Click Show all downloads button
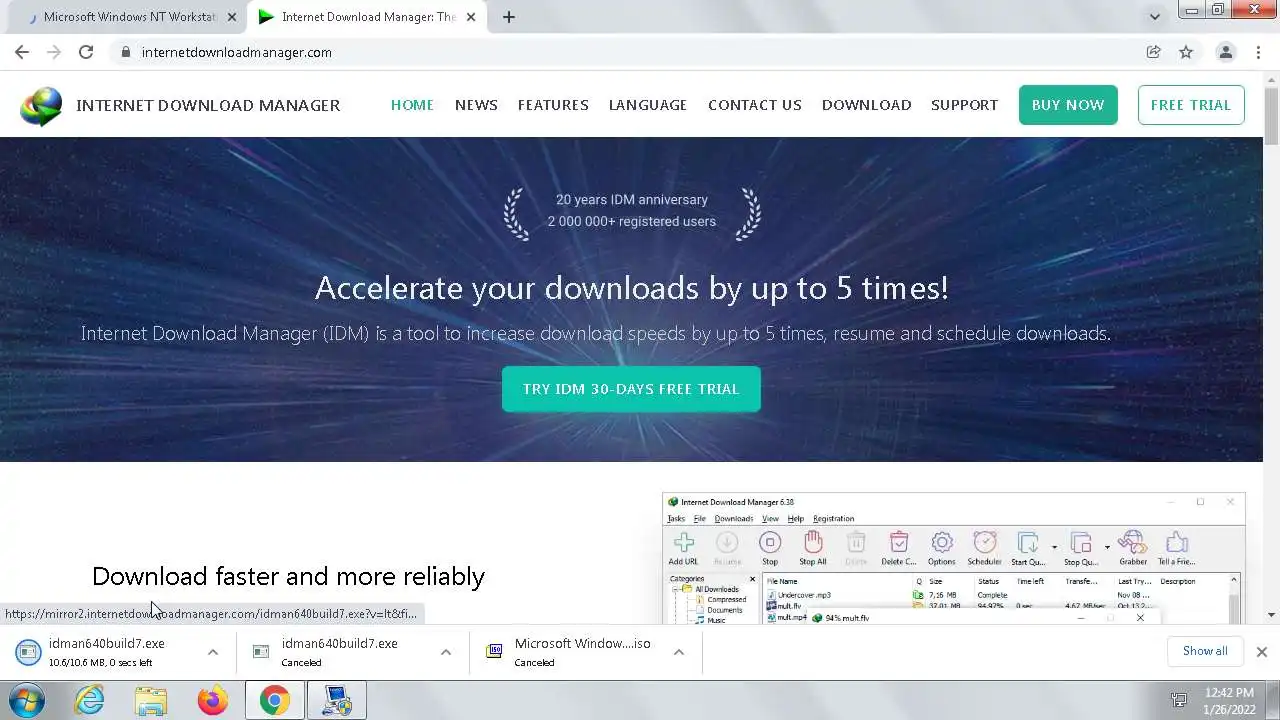Screen dimensions: 1280x720 click(1205, 651)
